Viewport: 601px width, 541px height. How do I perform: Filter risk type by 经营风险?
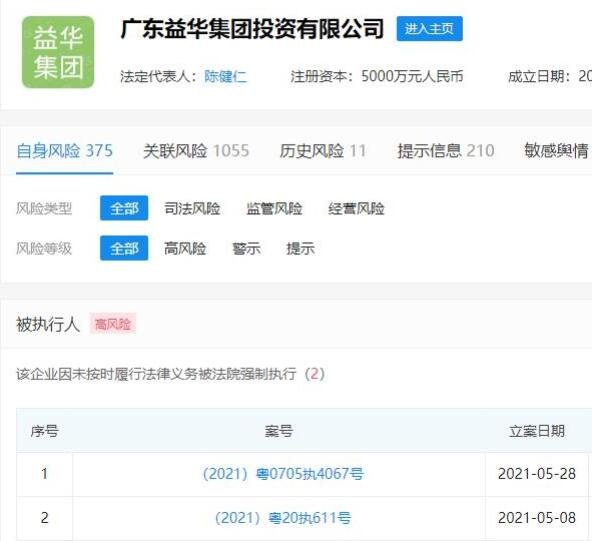click(x=356, y=209)
